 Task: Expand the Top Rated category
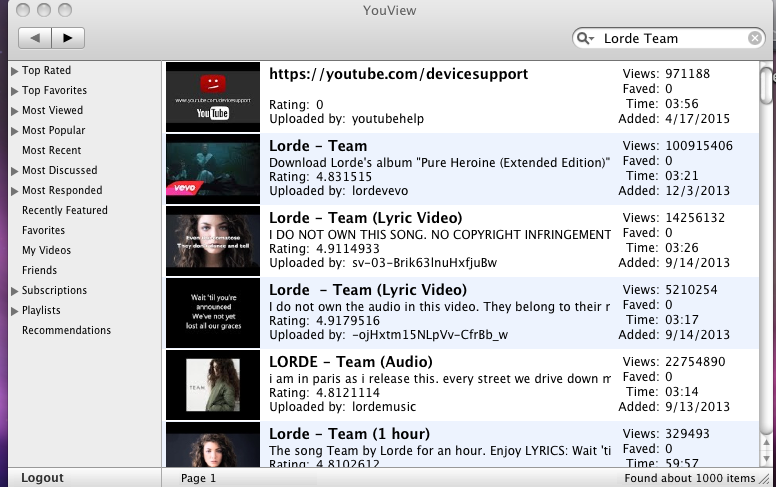14,71
